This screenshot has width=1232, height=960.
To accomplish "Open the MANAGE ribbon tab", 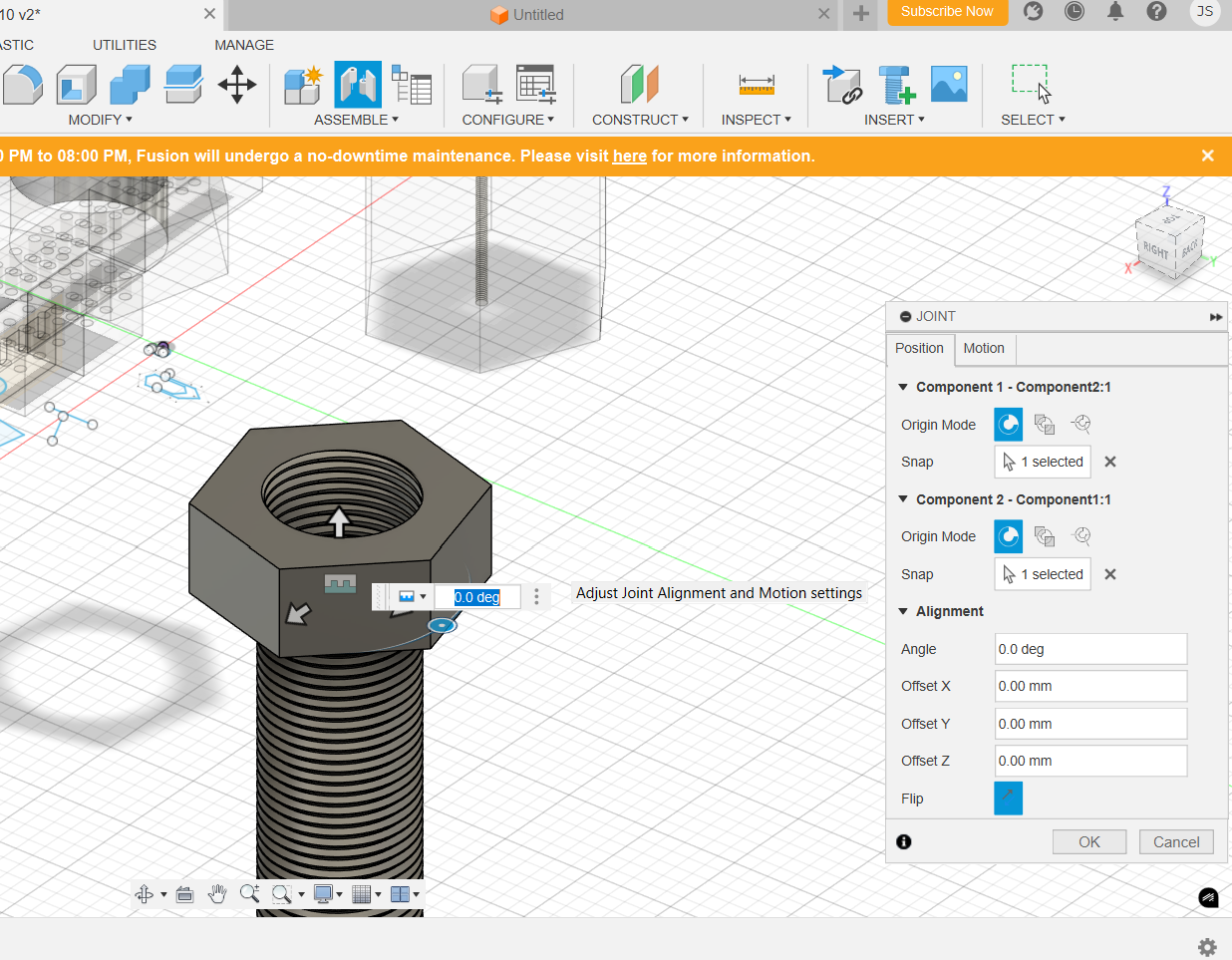I will point(244,45).
